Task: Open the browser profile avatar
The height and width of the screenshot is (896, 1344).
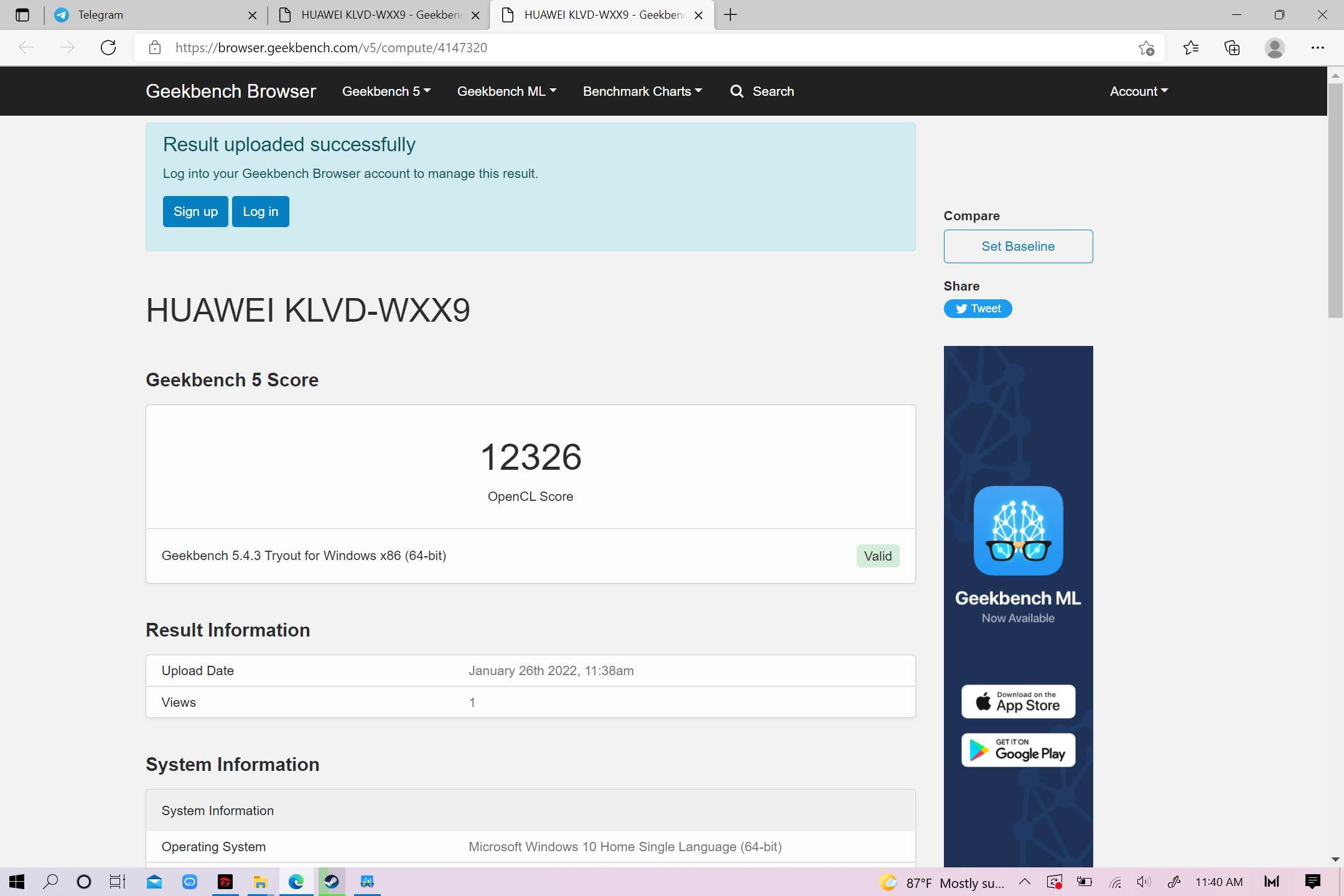Action: pos(1275,48)
